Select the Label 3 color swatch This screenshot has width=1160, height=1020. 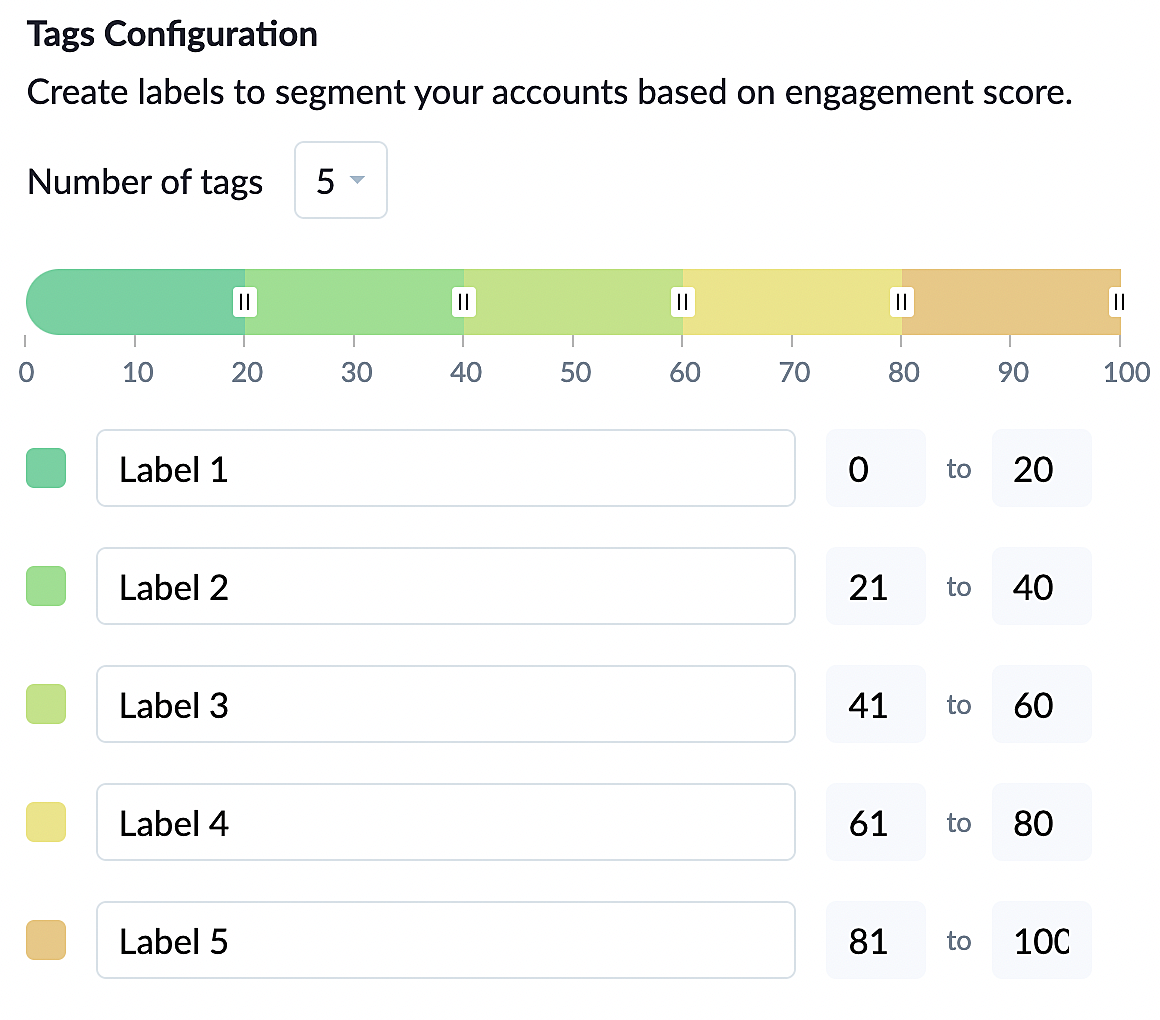pyautogui.click(x=46, y=704)
